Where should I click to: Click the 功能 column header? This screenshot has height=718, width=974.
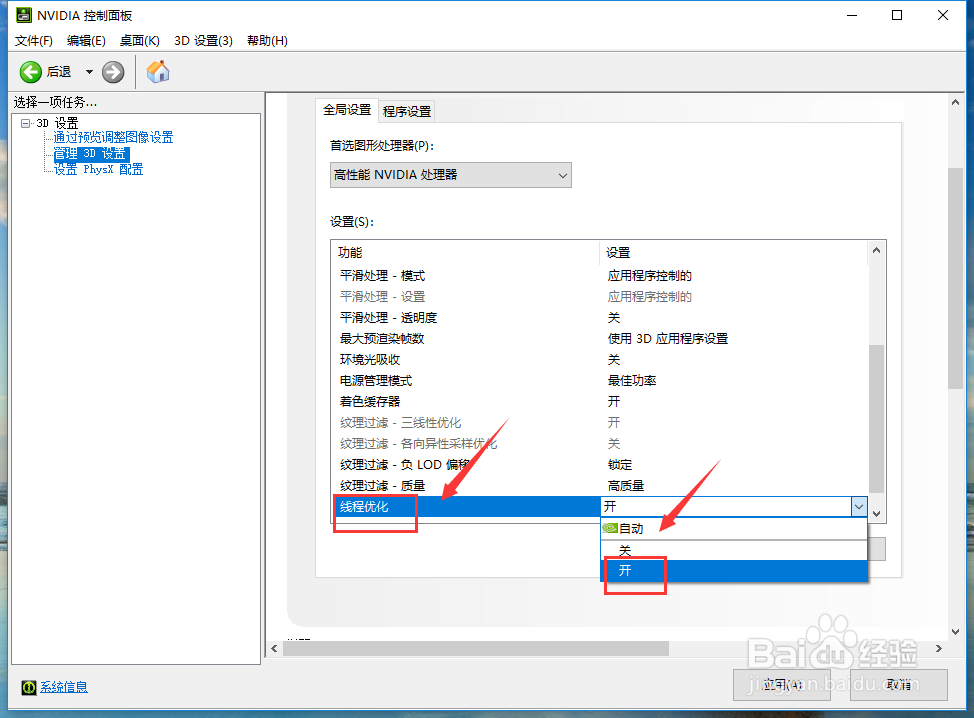pos(465,253)
